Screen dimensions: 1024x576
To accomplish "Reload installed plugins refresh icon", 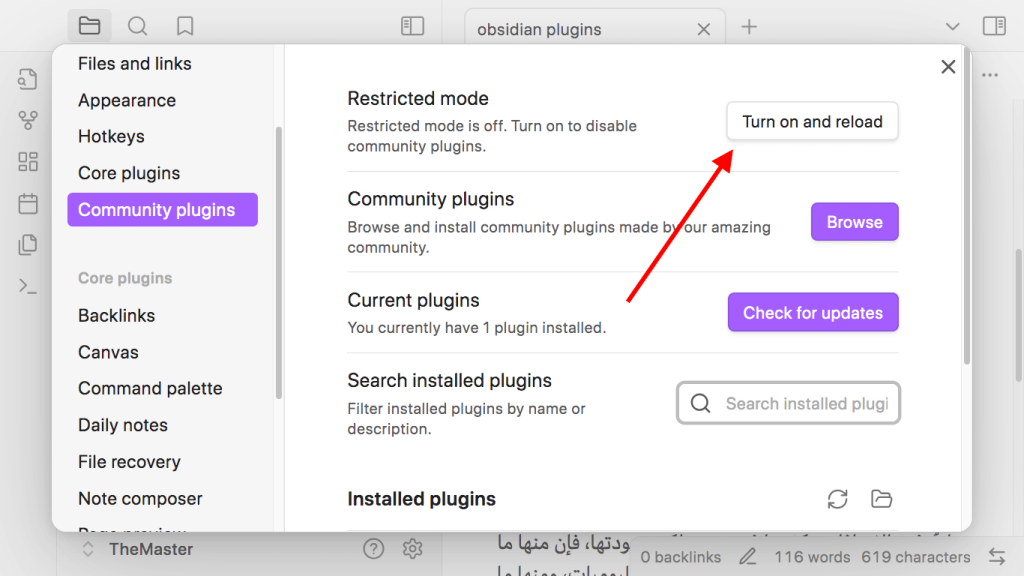I will click(837, 499).
